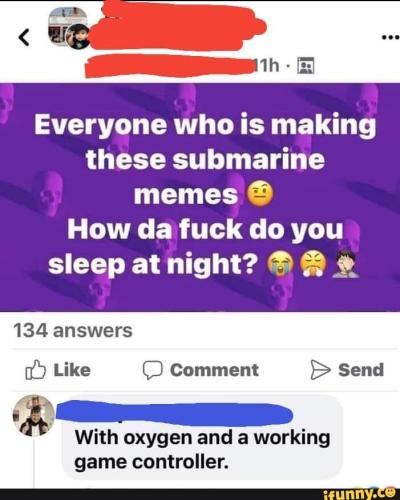Go back using the left chevron arrow

(x=24, y=37)
